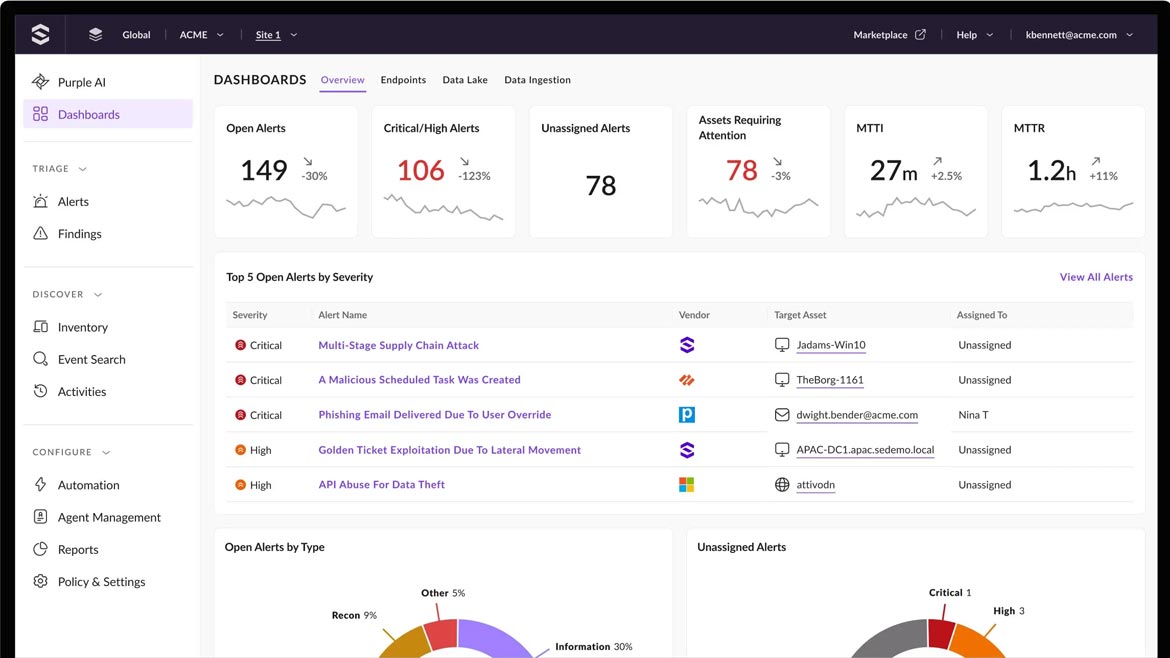Click the Open Alerts summary card

(x=286, y=172)
